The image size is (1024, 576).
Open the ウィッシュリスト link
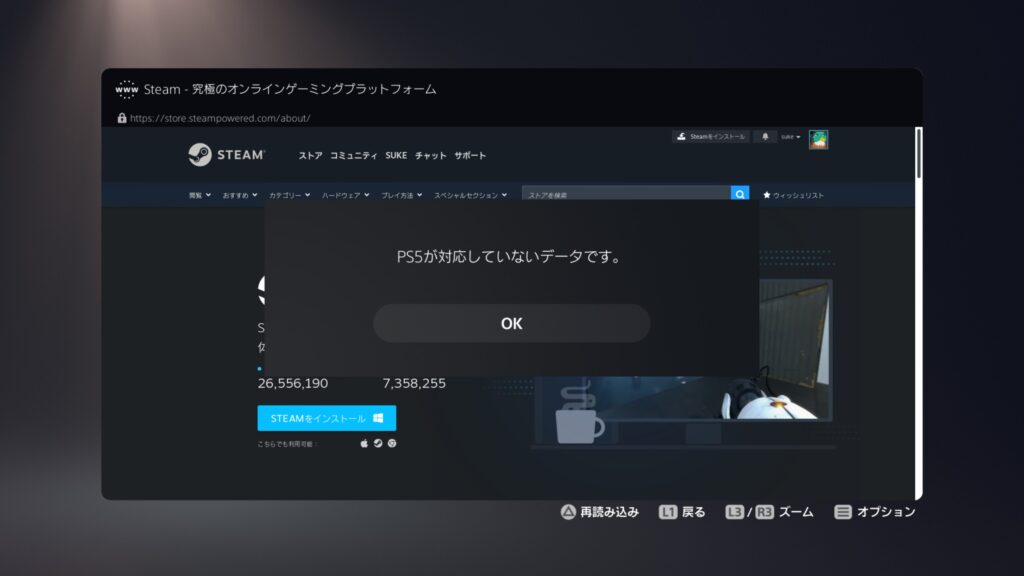(x=793, y=195)
